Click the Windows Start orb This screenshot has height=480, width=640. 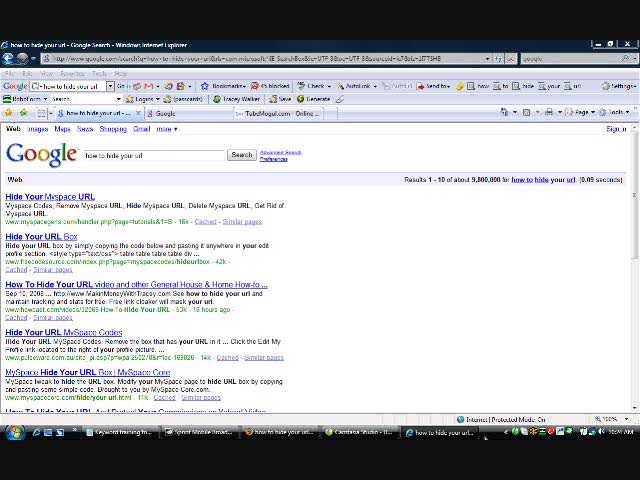coord(15,432)
